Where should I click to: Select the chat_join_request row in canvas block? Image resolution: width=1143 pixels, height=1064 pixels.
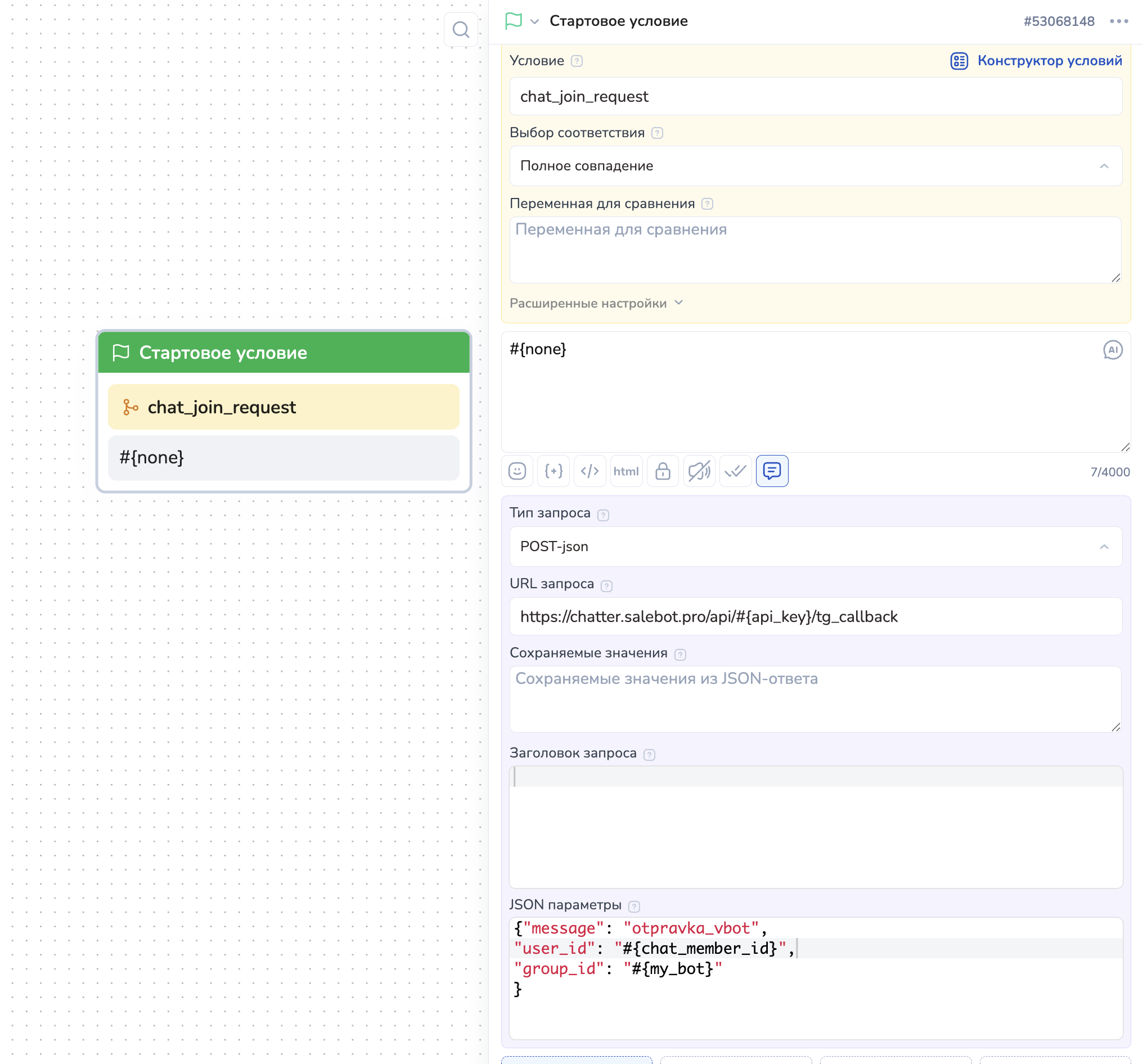pyautogui.click(x=283, y=407)
